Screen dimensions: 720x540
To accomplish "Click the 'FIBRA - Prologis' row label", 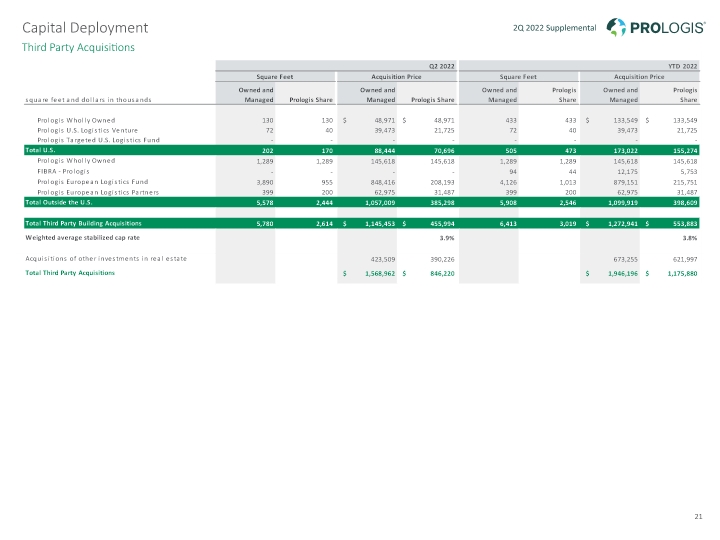I will [x=63, y=171].
